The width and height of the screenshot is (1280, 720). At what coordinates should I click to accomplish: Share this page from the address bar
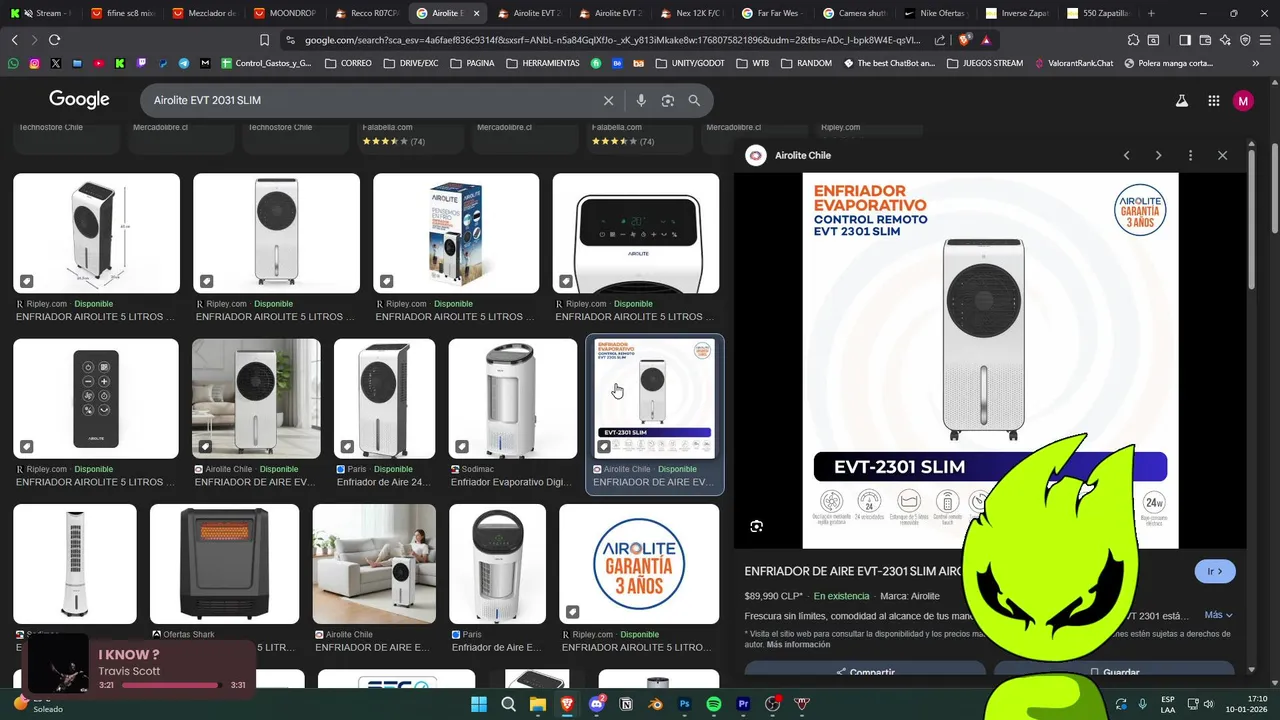click(940, 40)
